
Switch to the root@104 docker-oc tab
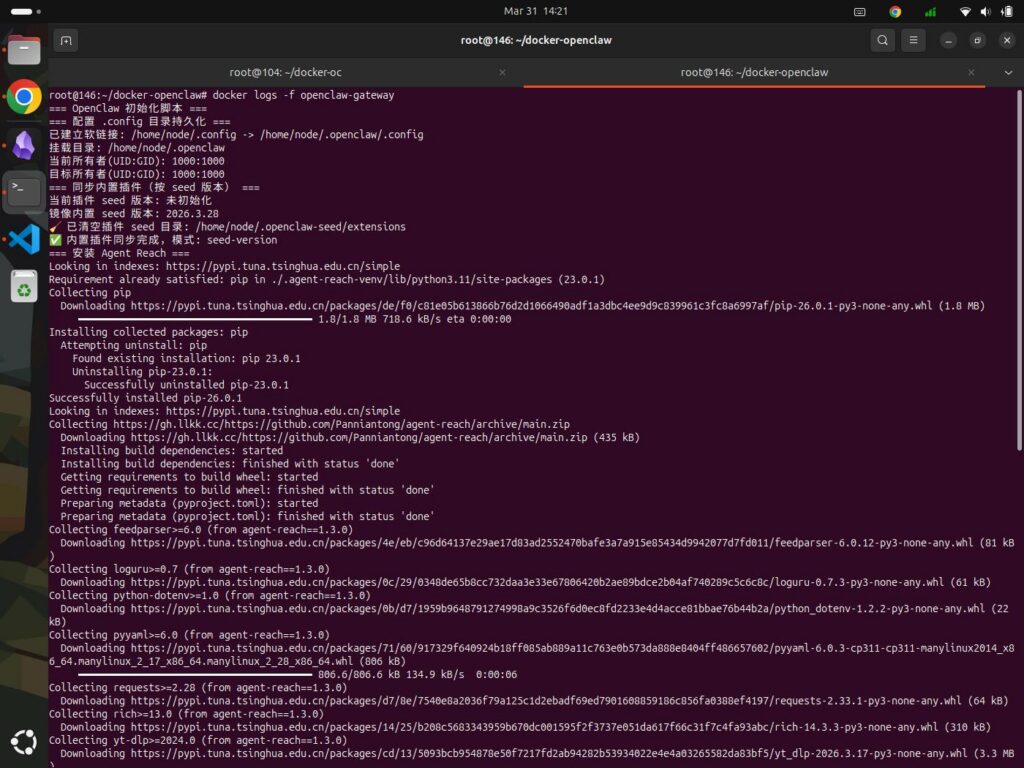point(285,72)
